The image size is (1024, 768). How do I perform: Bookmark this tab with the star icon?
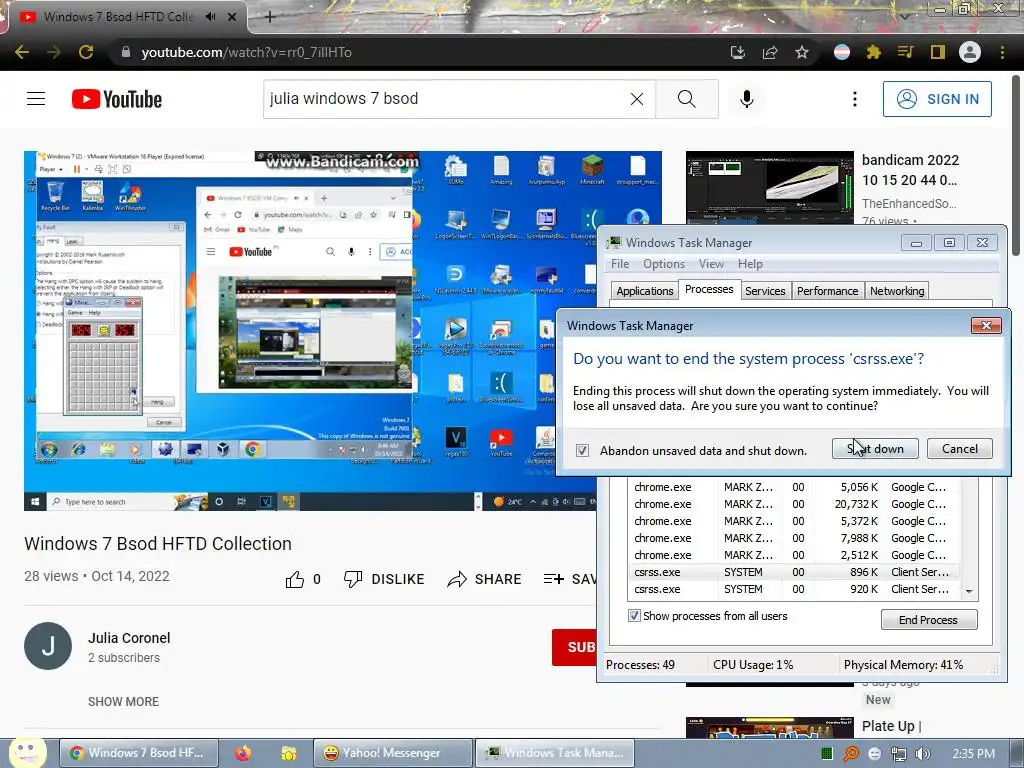pos(802,52)
